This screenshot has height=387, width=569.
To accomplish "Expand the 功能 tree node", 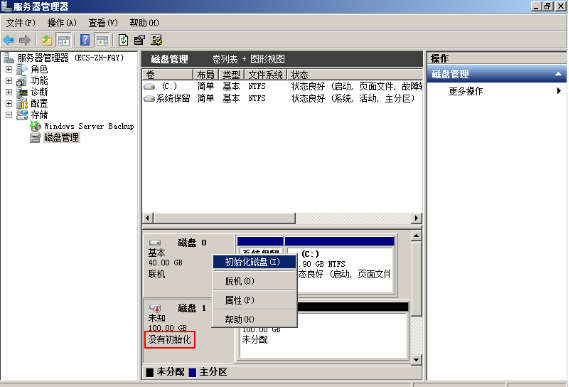I will 9,81.
